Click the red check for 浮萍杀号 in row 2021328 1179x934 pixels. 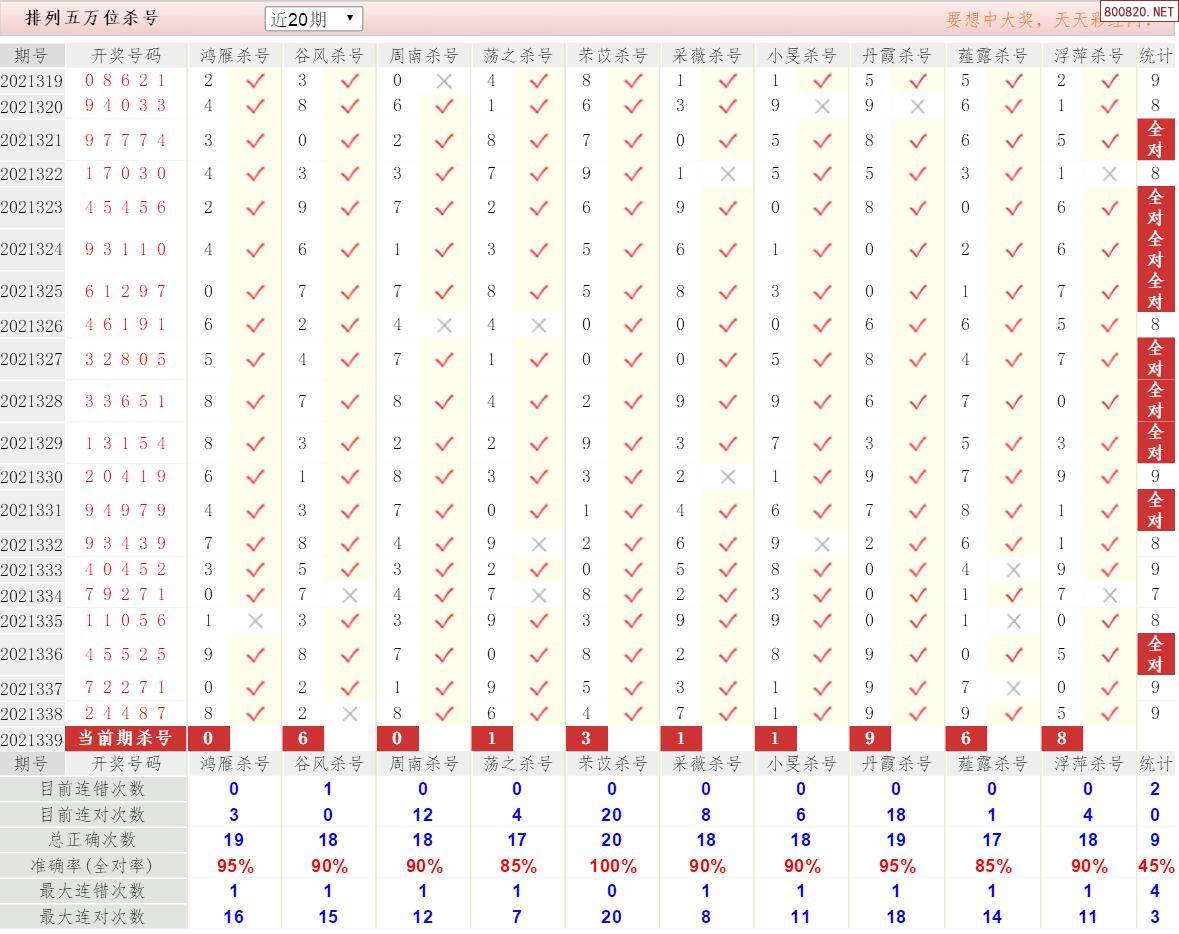coord(1109,402)
